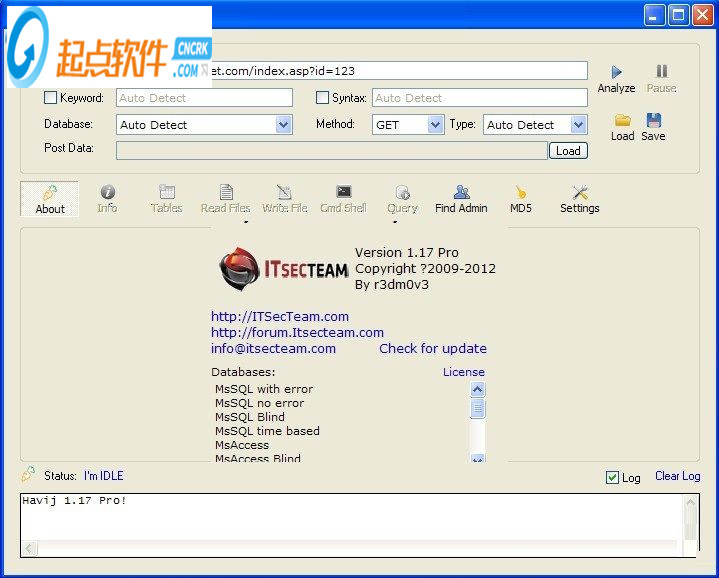Click the Load button beside Post Data
719x578 pixels.
[568, 151]
